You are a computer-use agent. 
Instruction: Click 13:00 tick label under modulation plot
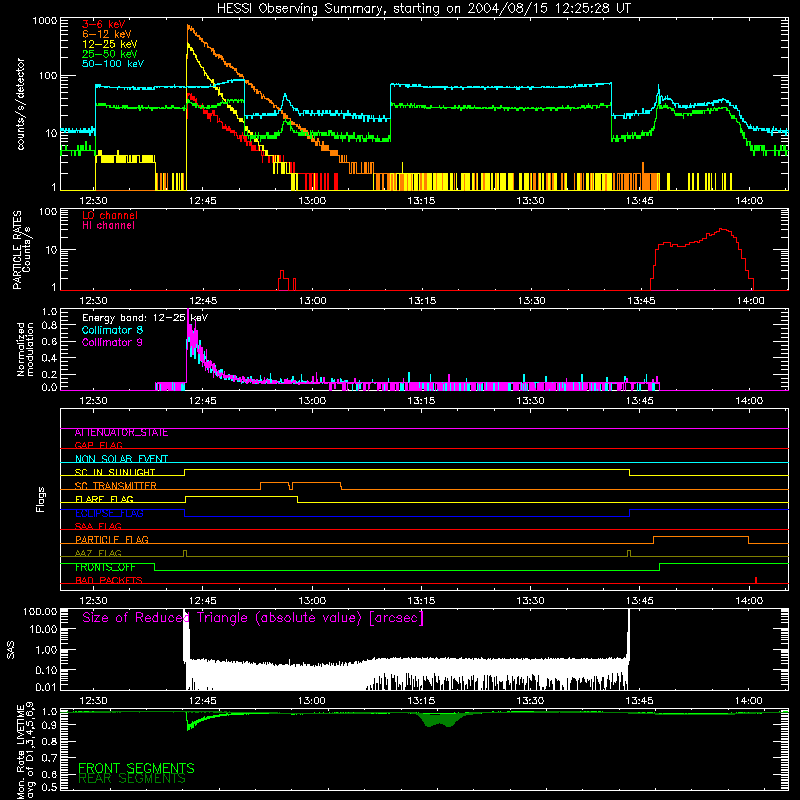pos(312,401)
